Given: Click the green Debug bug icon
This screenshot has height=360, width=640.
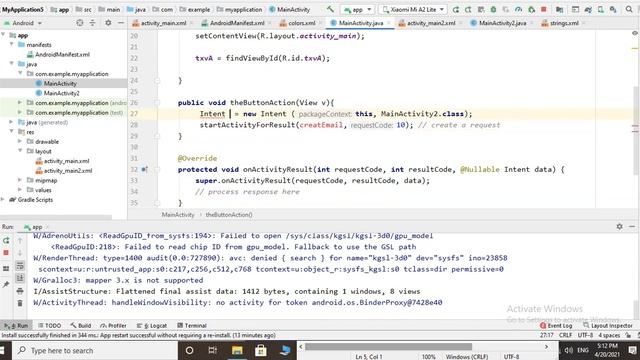Looking at the screenshot, I should 493,9.
